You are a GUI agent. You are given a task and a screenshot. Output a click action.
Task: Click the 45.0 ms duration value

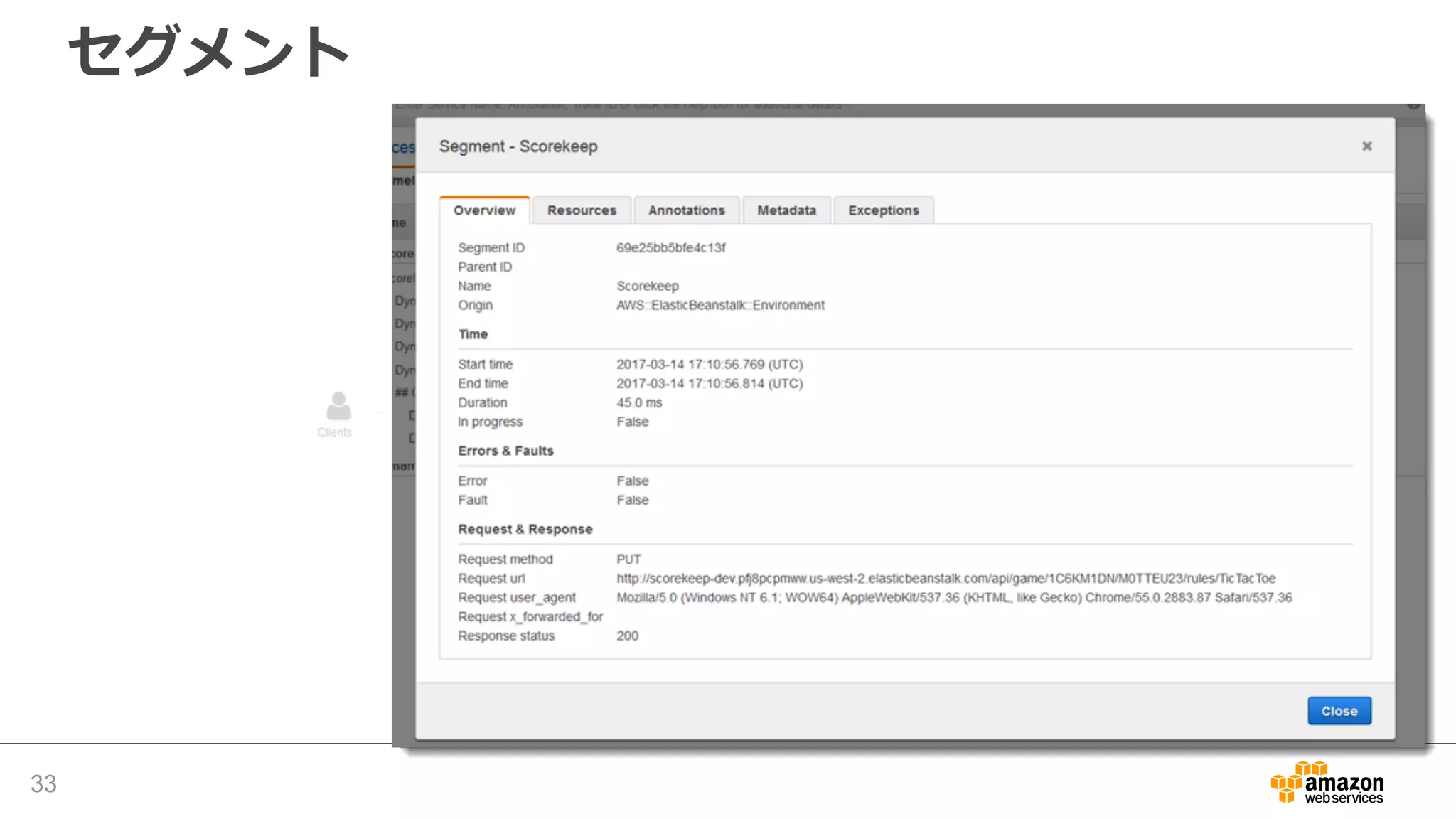[x=639, y=402]
